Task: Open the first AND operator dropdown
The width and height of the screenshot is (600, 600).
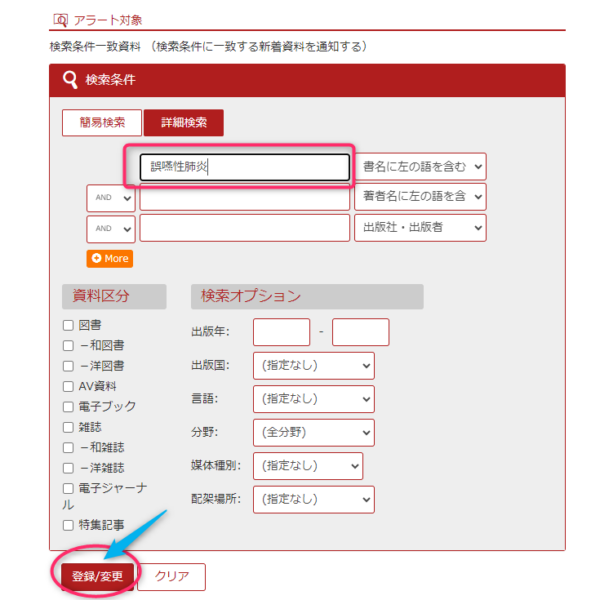Action: tap(111, 198)
